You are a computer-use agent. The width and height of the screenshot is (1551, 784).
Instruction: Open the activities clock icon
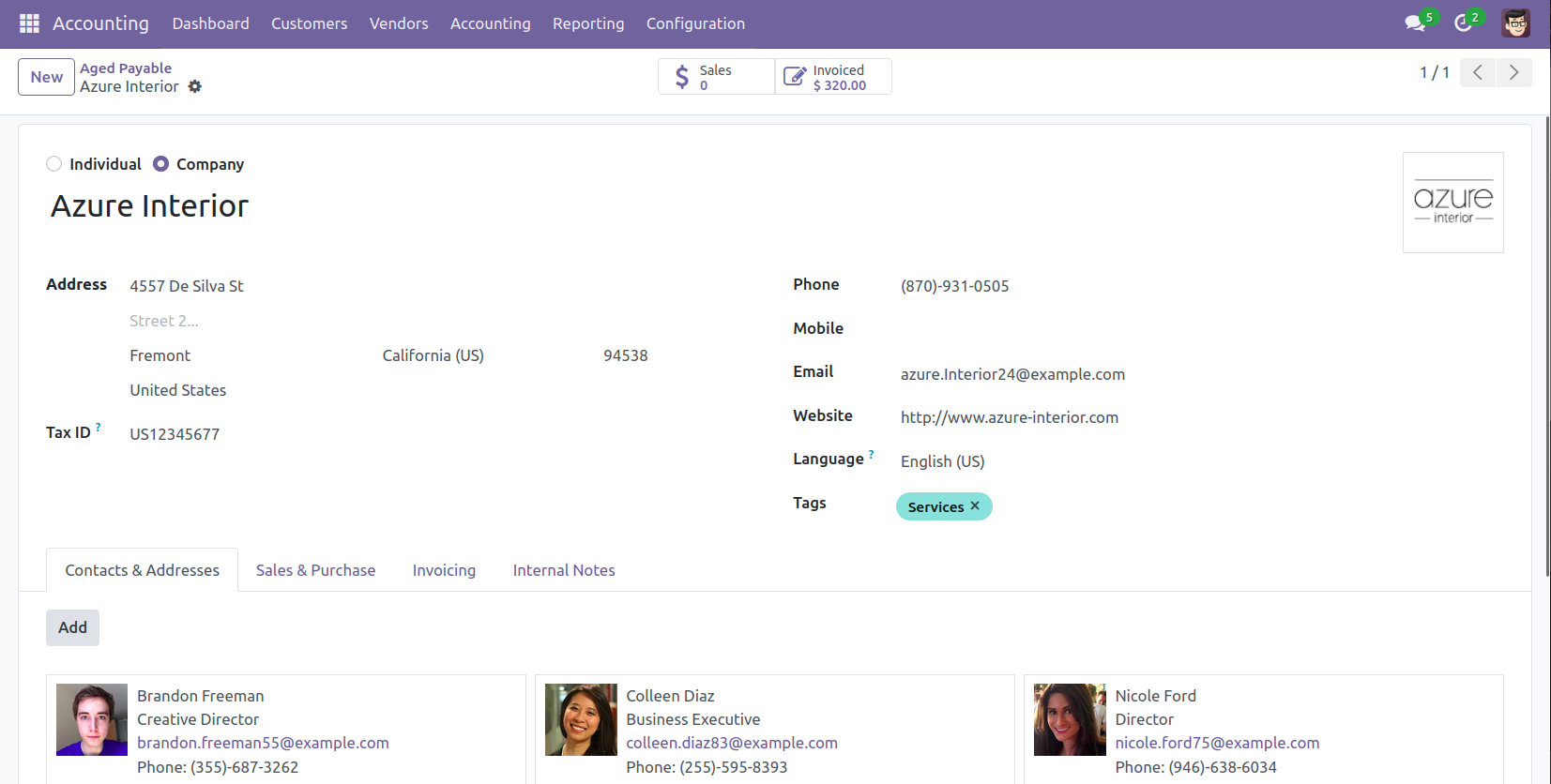[x=1463, y=23]
